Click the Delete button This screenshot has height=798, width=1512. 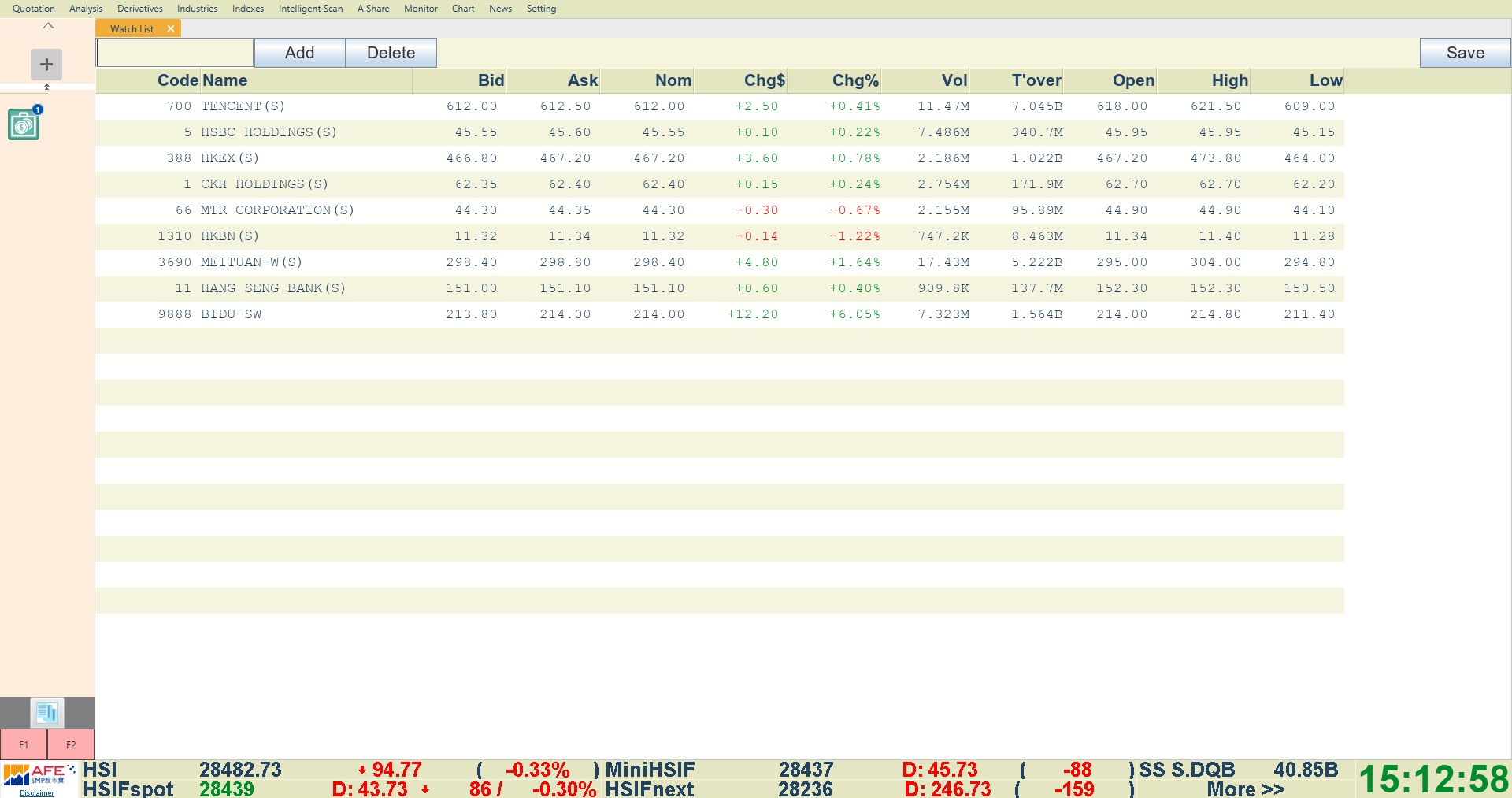coord(391,53)
